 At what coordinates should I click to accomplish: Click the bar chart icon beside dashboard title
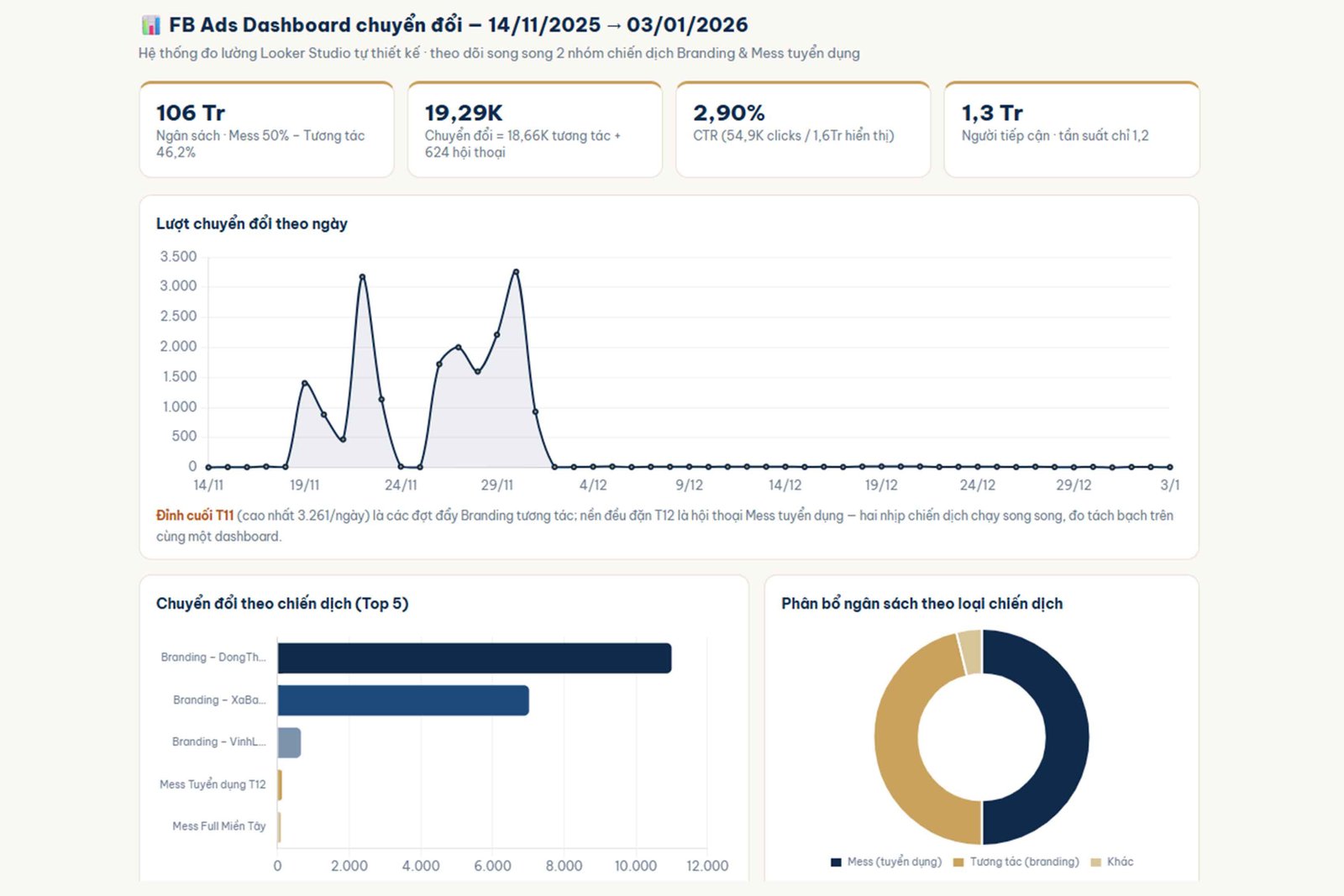pyautogui.click(x=151, y=25)
